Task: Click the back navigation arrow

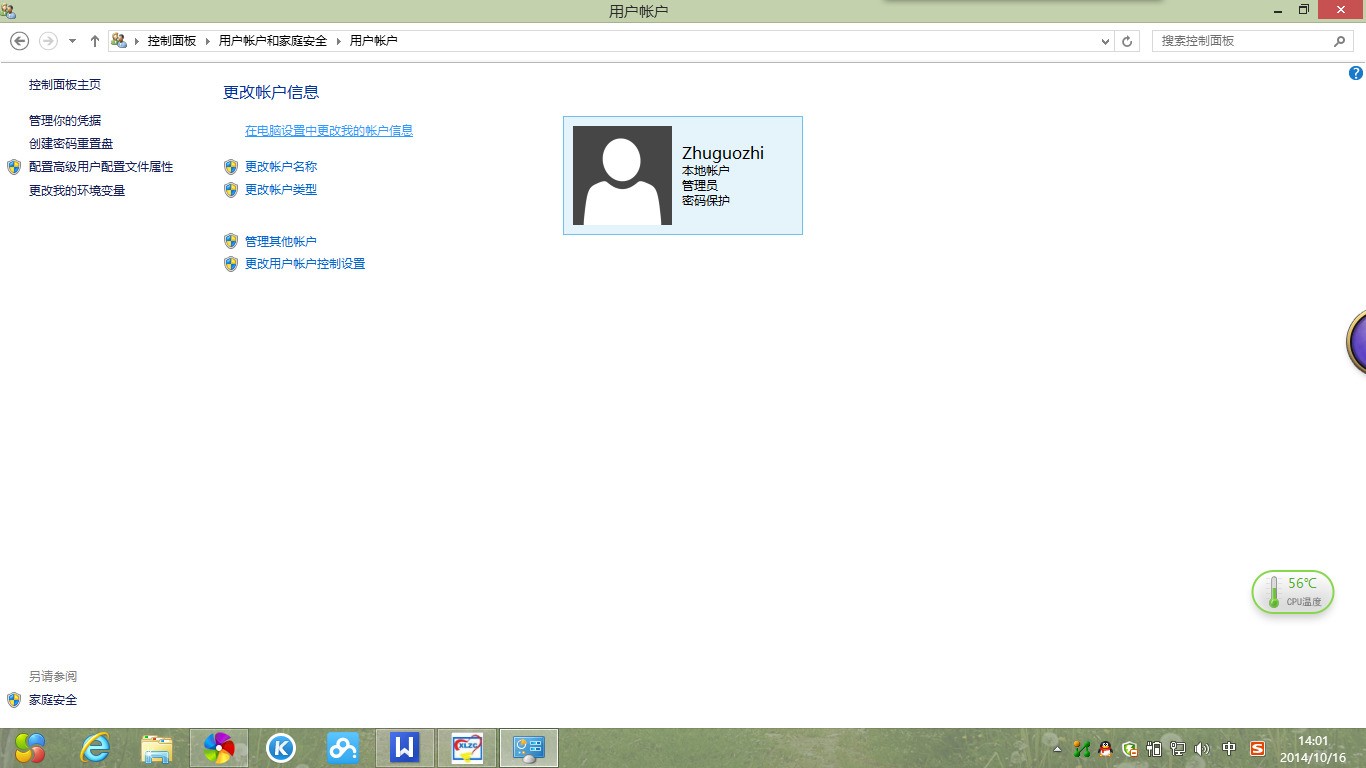Action: (19, 41)
